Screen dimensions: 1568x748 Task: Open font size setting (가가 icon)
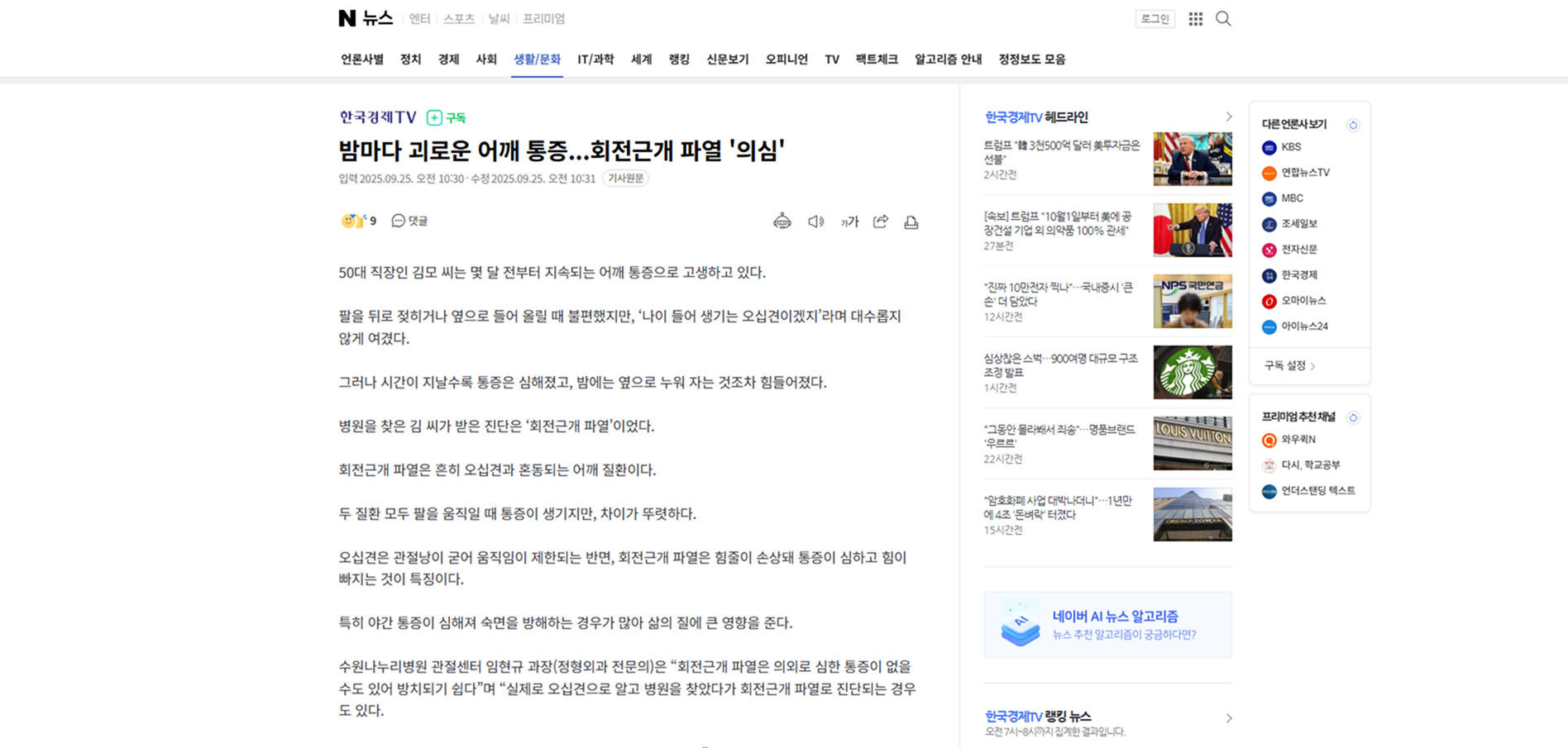pos(849,222)
